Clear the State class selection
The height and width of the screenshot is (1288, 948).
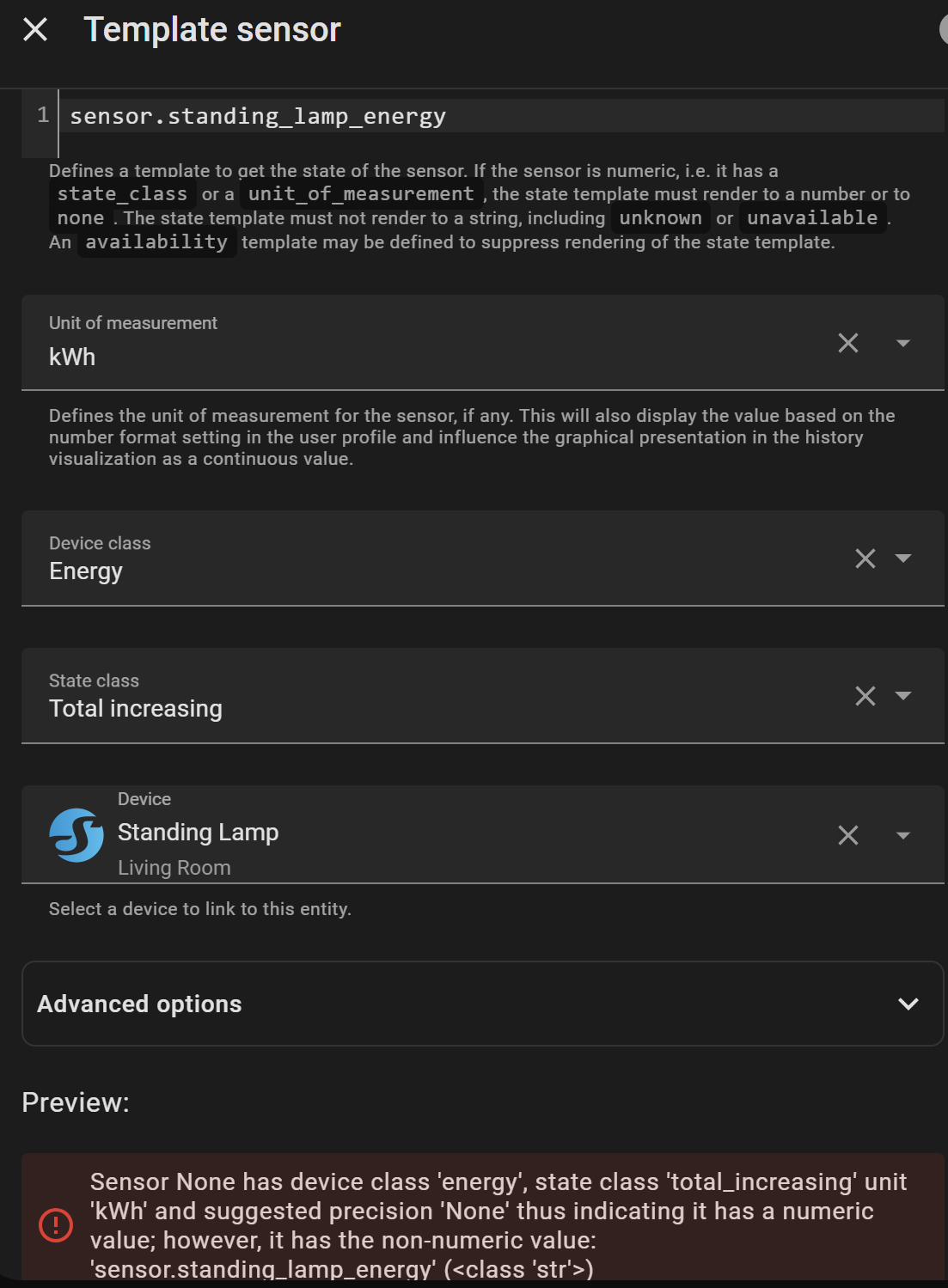click(x=865, y=696)
